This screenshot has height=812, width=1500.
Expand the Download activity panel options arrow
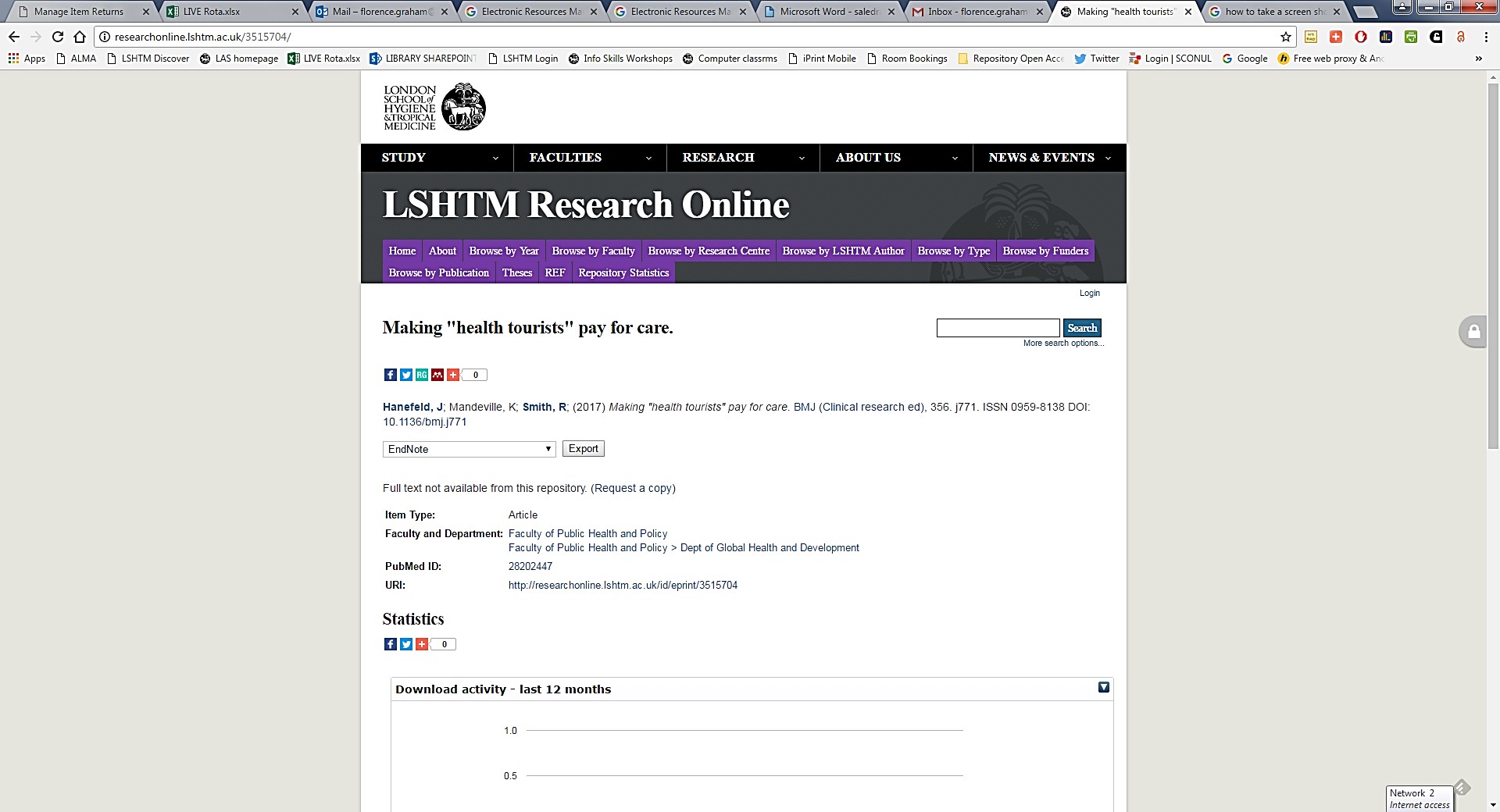1103,687
